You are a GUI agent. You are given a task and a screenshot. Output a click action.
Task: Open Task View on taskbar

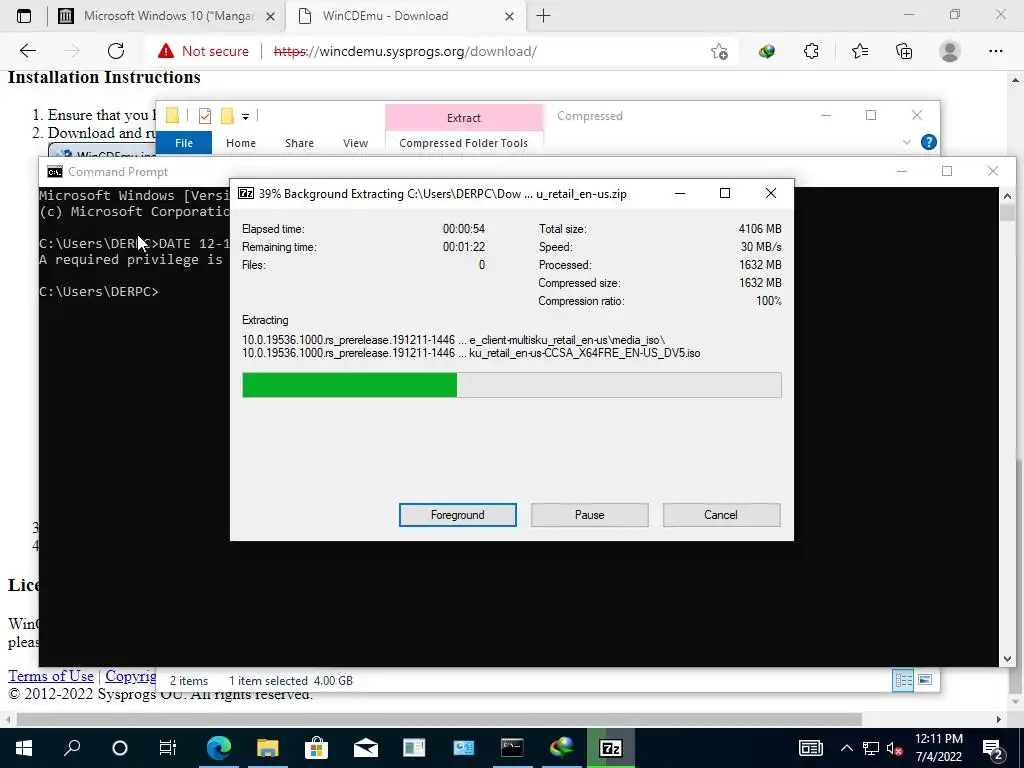click(x=168, y=748)
